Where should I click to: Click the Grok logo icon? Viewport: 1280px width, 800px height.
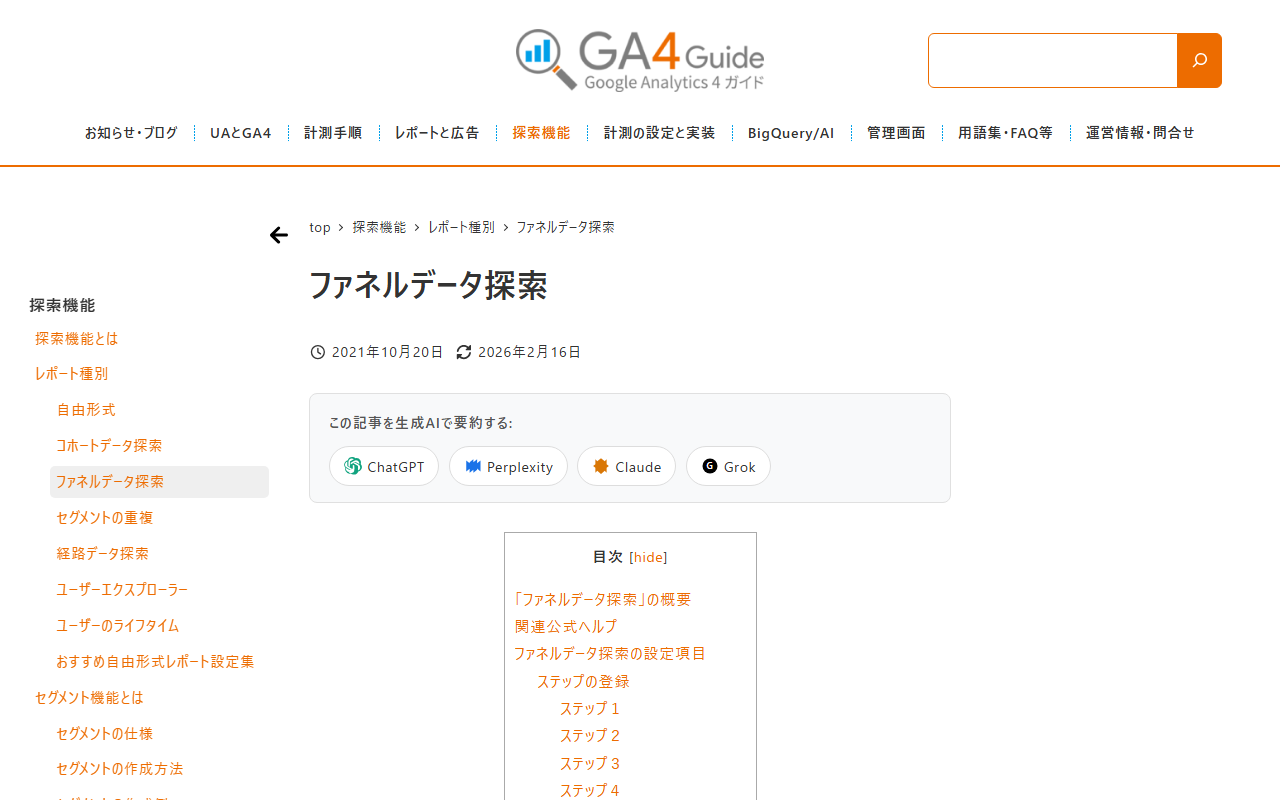tap(710, 466)
